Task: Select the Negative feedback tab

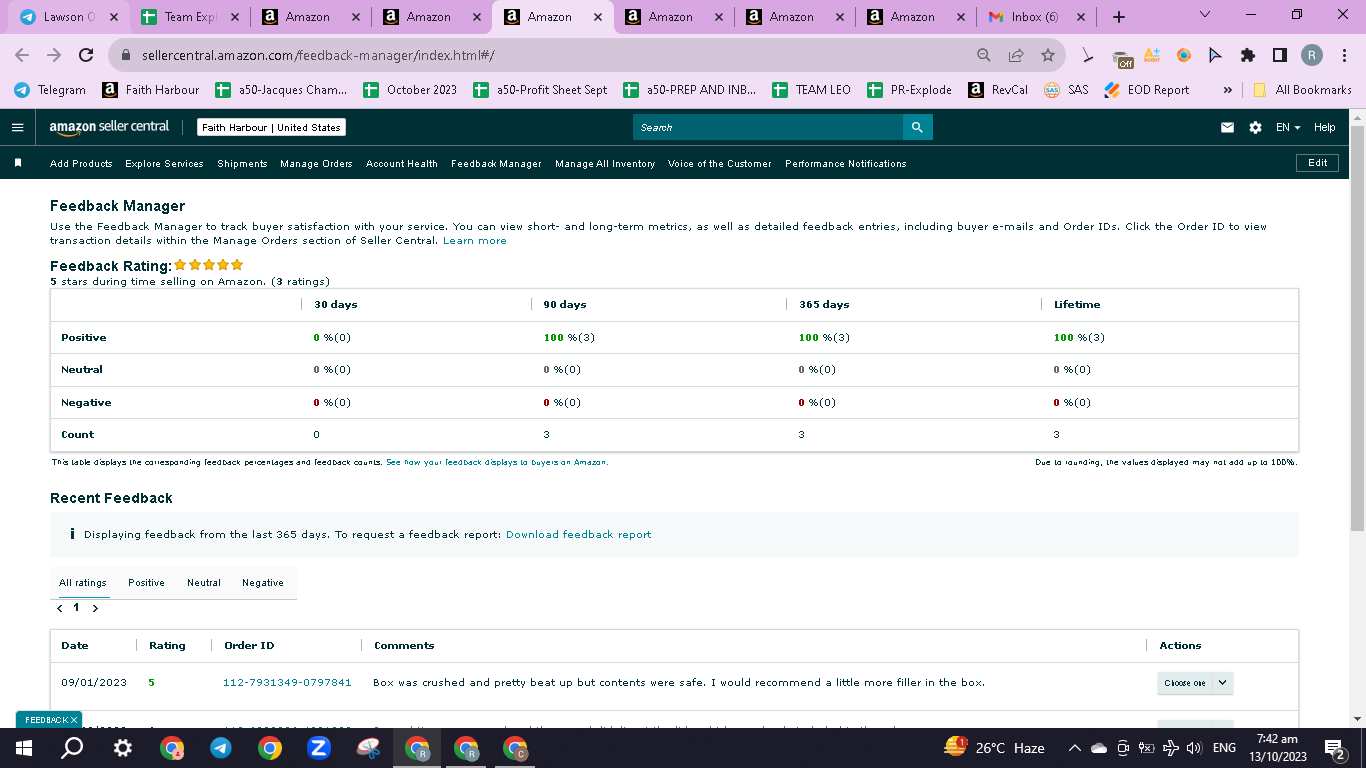Action: coord(263,582)
